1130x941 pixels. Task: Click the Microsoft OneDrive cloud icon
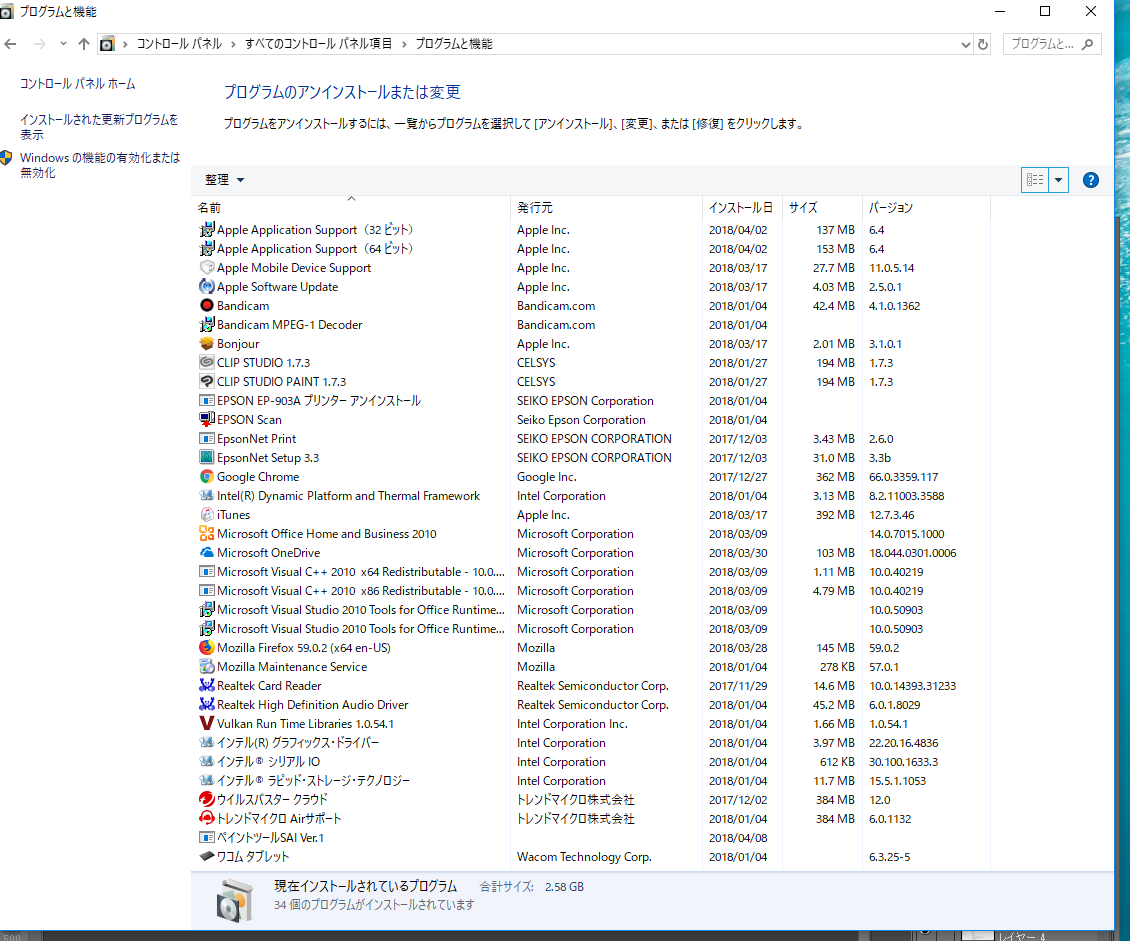click(x=207, y=553)
